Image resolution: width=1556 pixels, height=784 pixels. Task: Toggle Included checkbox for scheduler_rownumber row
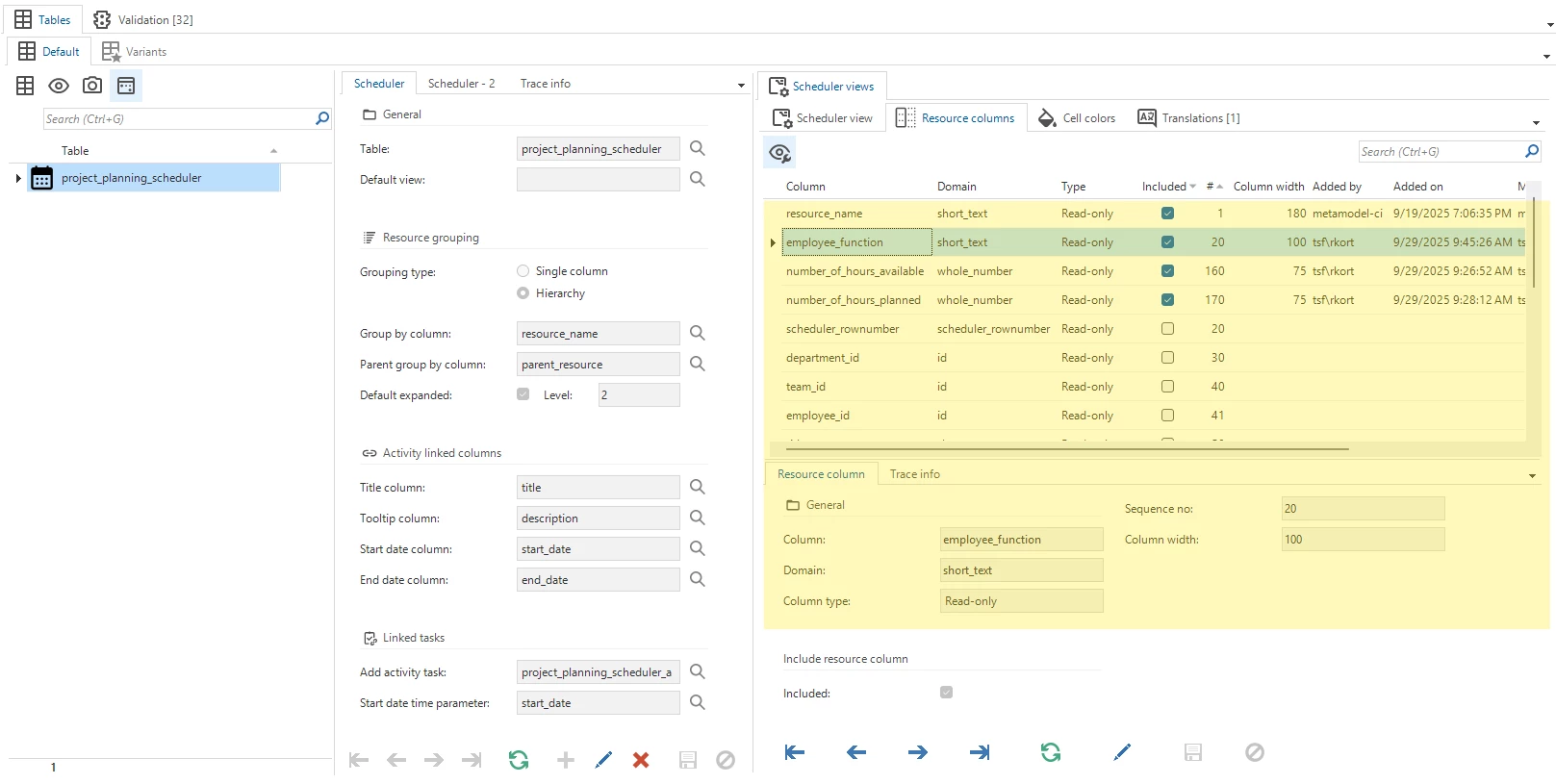[1167, 329]
